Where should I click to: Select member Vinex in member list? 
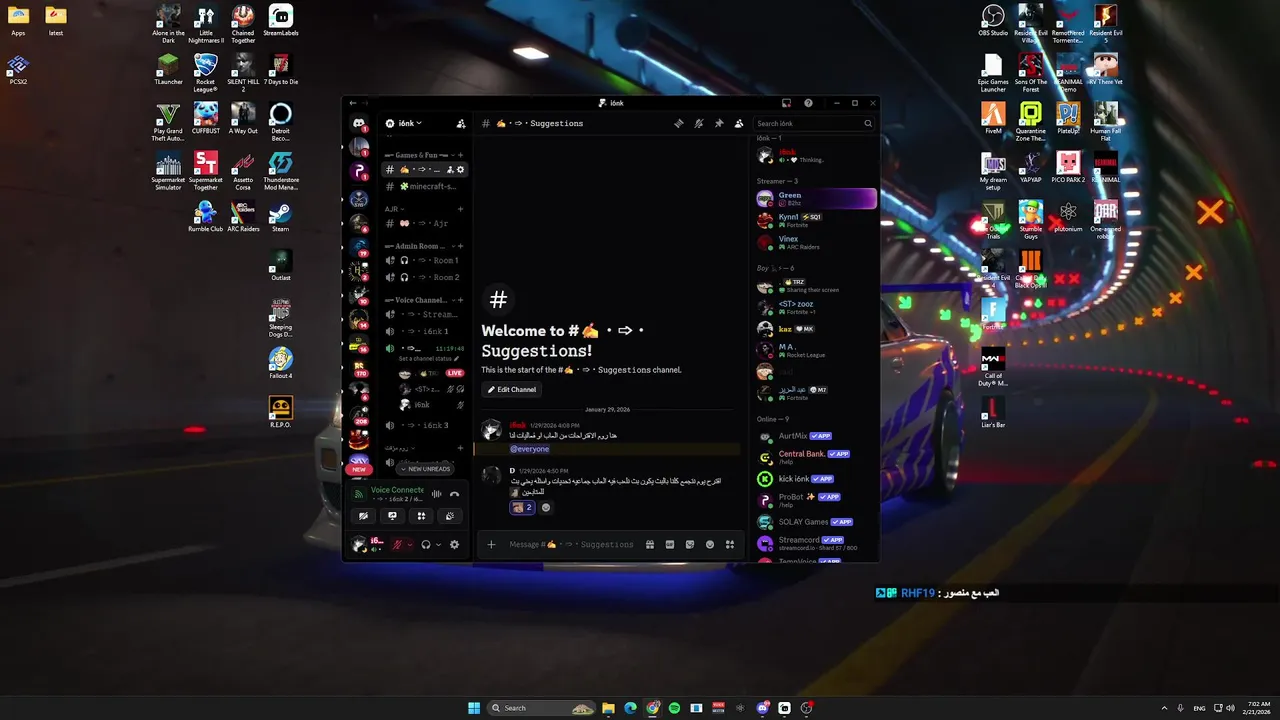pyautogui.click(x=816, y=242)
